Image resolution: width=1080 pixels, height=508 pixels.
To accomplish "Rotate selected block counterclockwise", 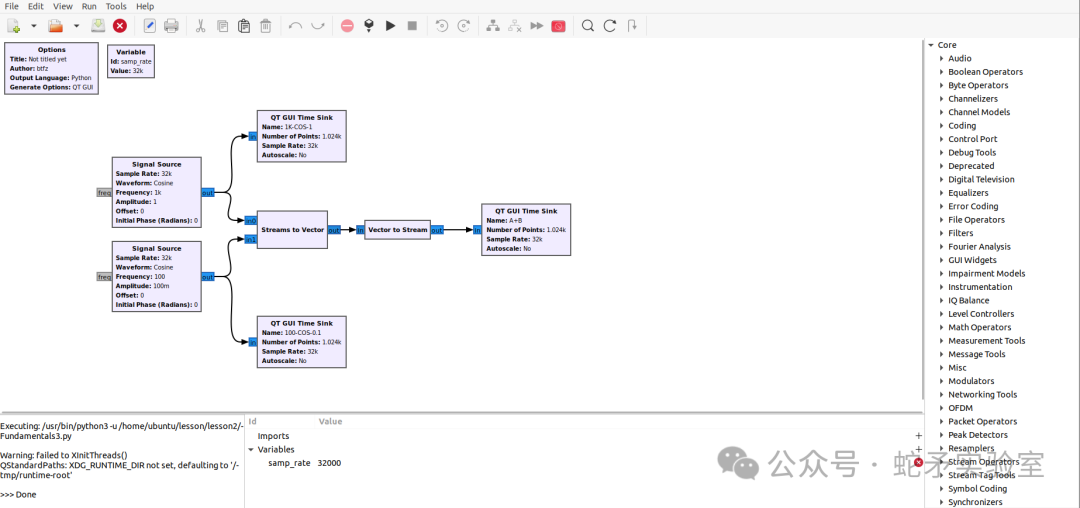I will tap(442, 26).
